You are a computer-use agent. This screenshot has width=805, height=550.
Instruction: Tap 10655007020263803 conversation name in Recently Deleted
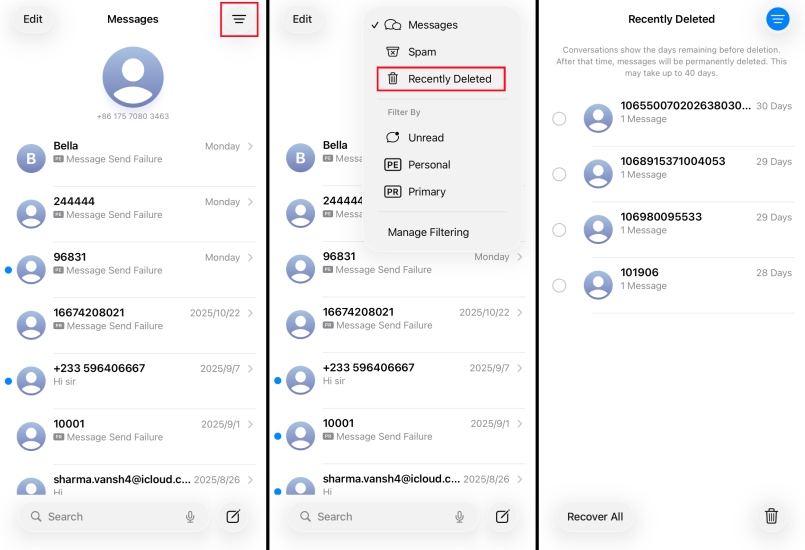[685, 105]
